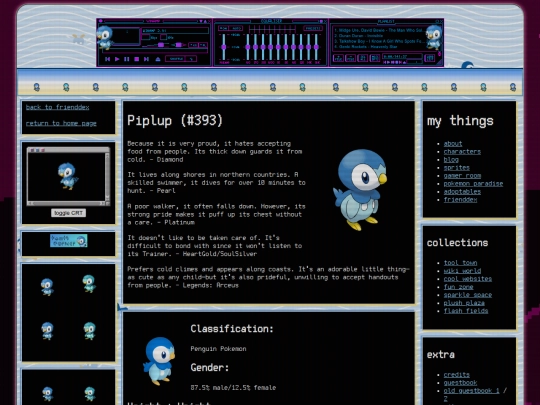Viewport: 540px width, 405px height.
Task: Click the Pip's corner site banner button
Action: (x=69, y=241)
